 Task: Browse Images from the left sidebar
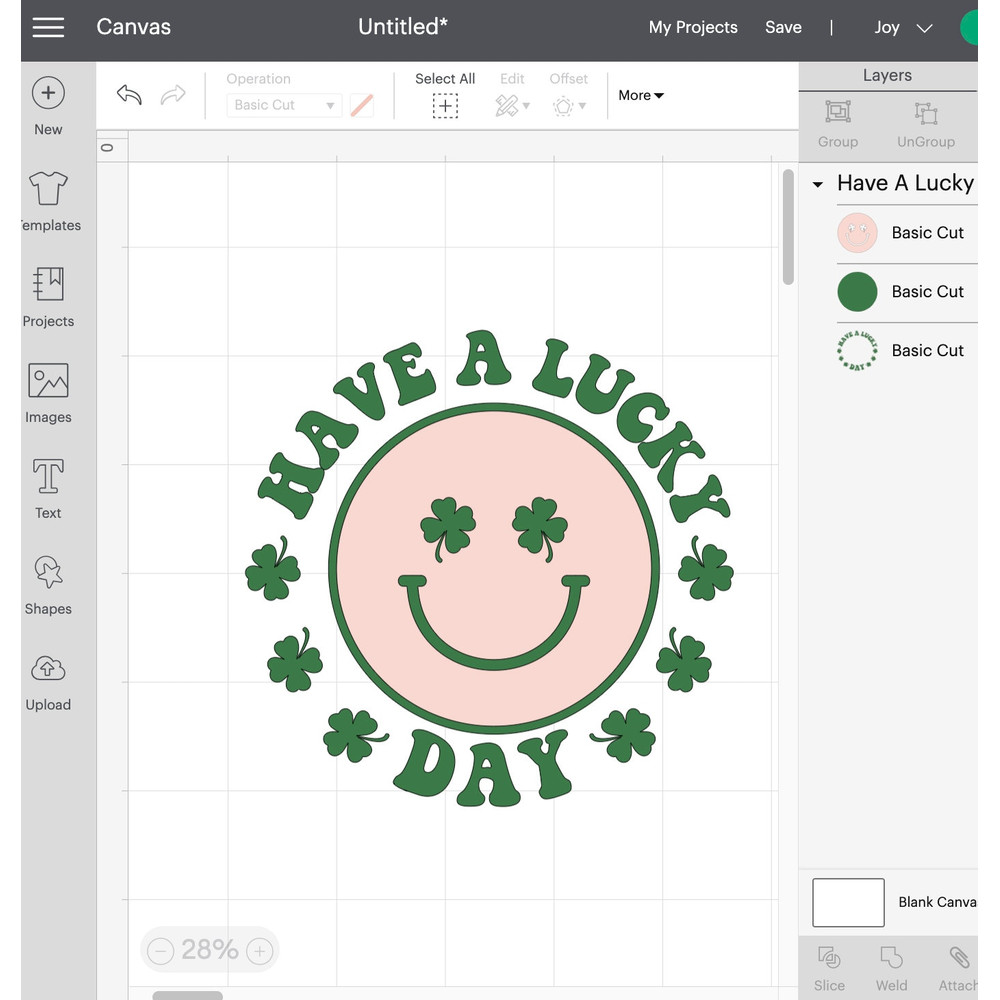click(x=47, y=391)
